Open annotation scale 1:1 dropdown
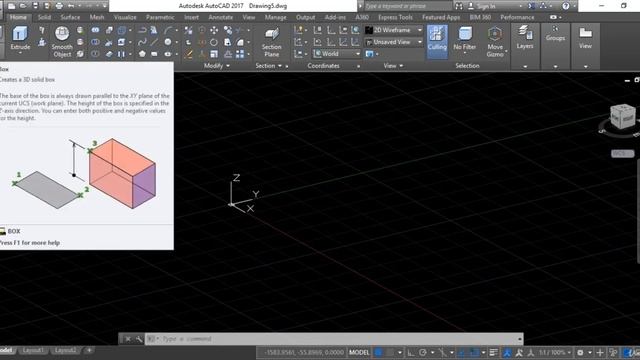 [x=554, y=352]
